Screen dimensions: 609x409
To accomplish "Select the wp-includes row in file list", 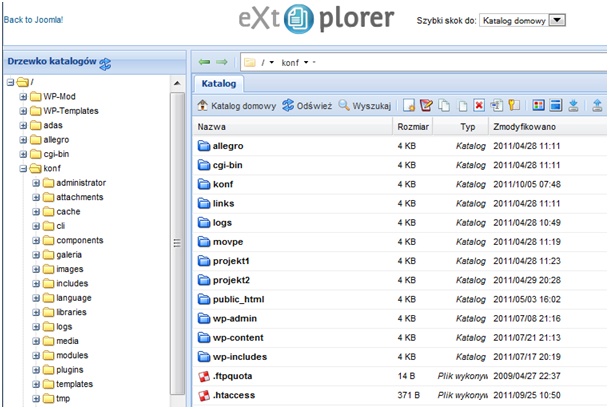I will click(x=400, y=357).
